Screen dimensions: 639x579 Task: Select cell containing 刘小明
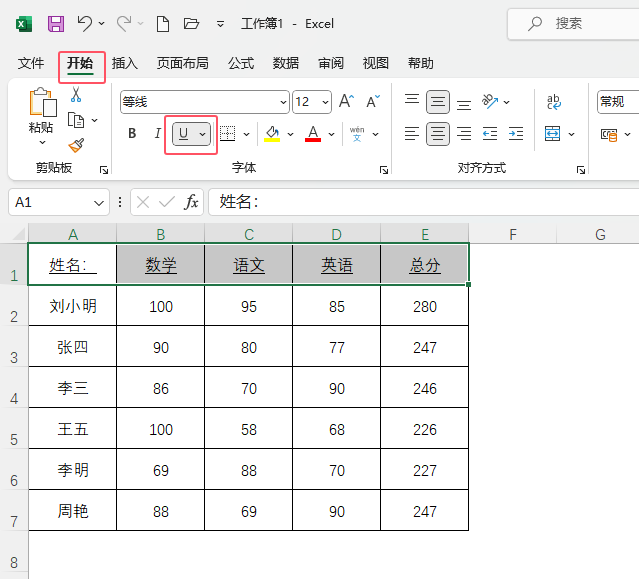73,306
